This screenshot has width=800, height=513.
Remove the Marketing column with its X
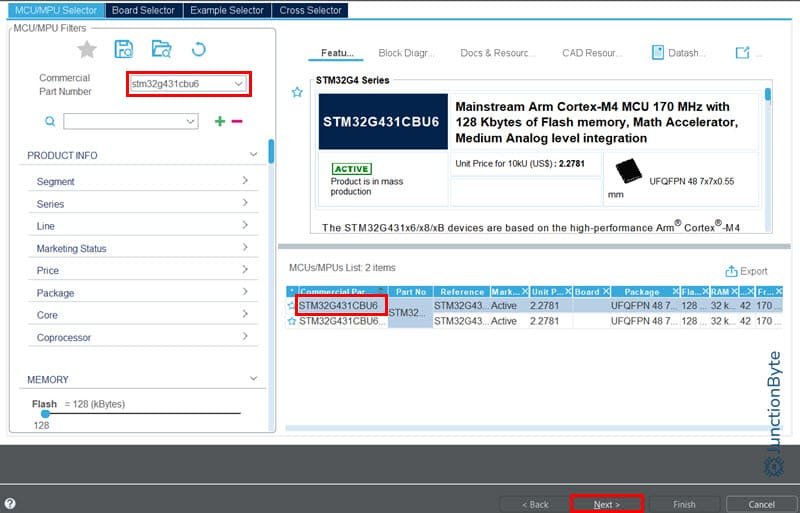click(524, 291)
